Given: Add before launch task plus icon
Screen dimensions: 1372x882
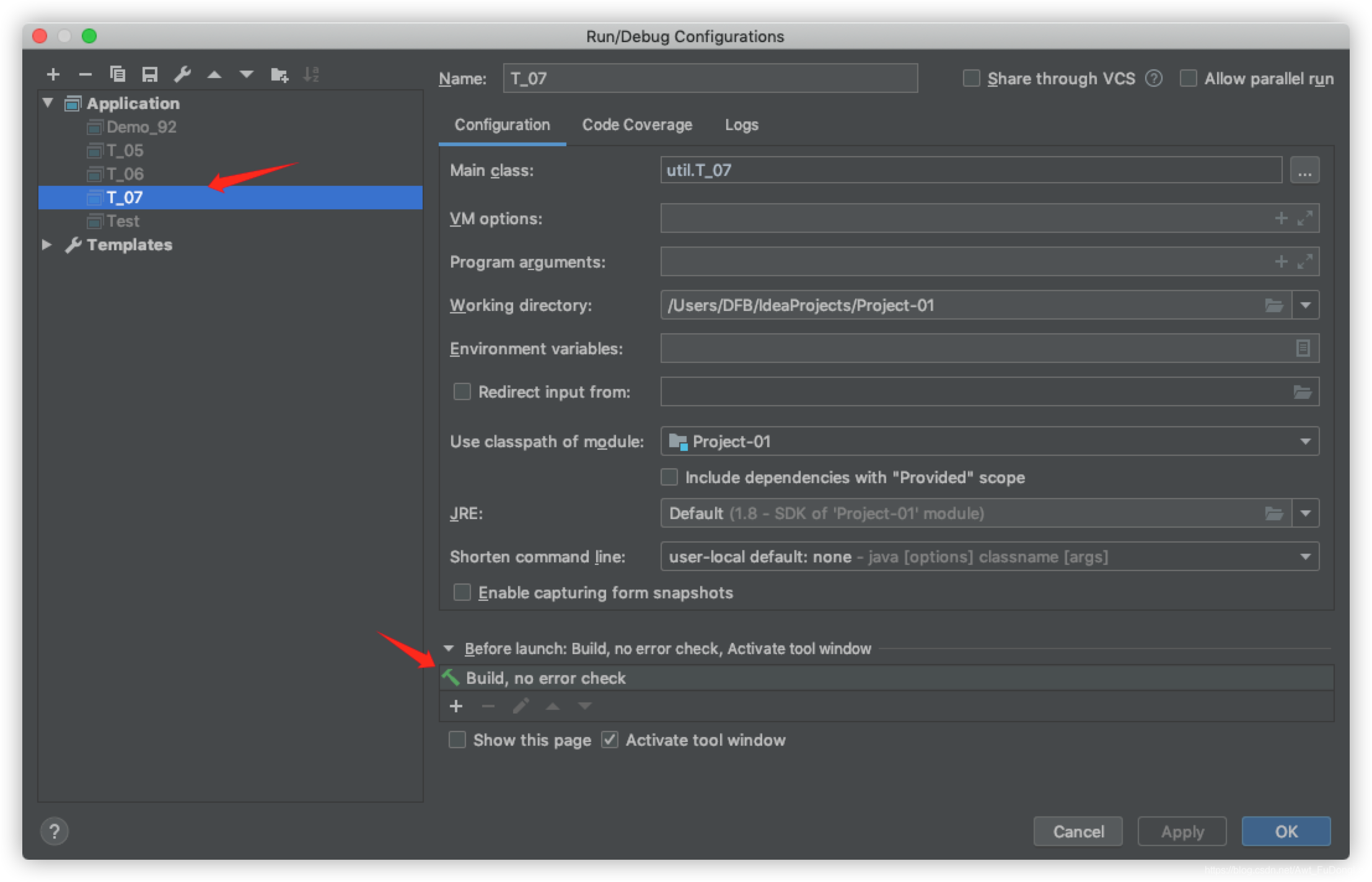Looking at the screenshot, I should click(x=456, y=706).
